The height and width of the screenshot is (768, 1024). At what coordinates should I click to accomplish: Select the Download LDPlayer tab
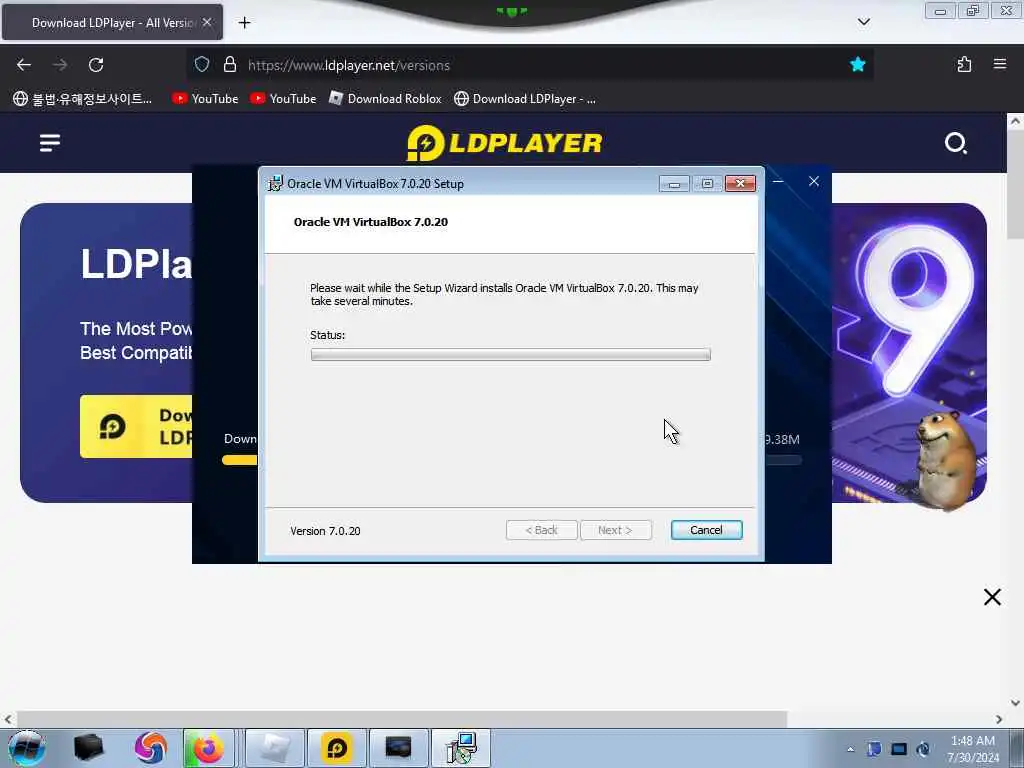pyautogui.click(x=112, y=22)
